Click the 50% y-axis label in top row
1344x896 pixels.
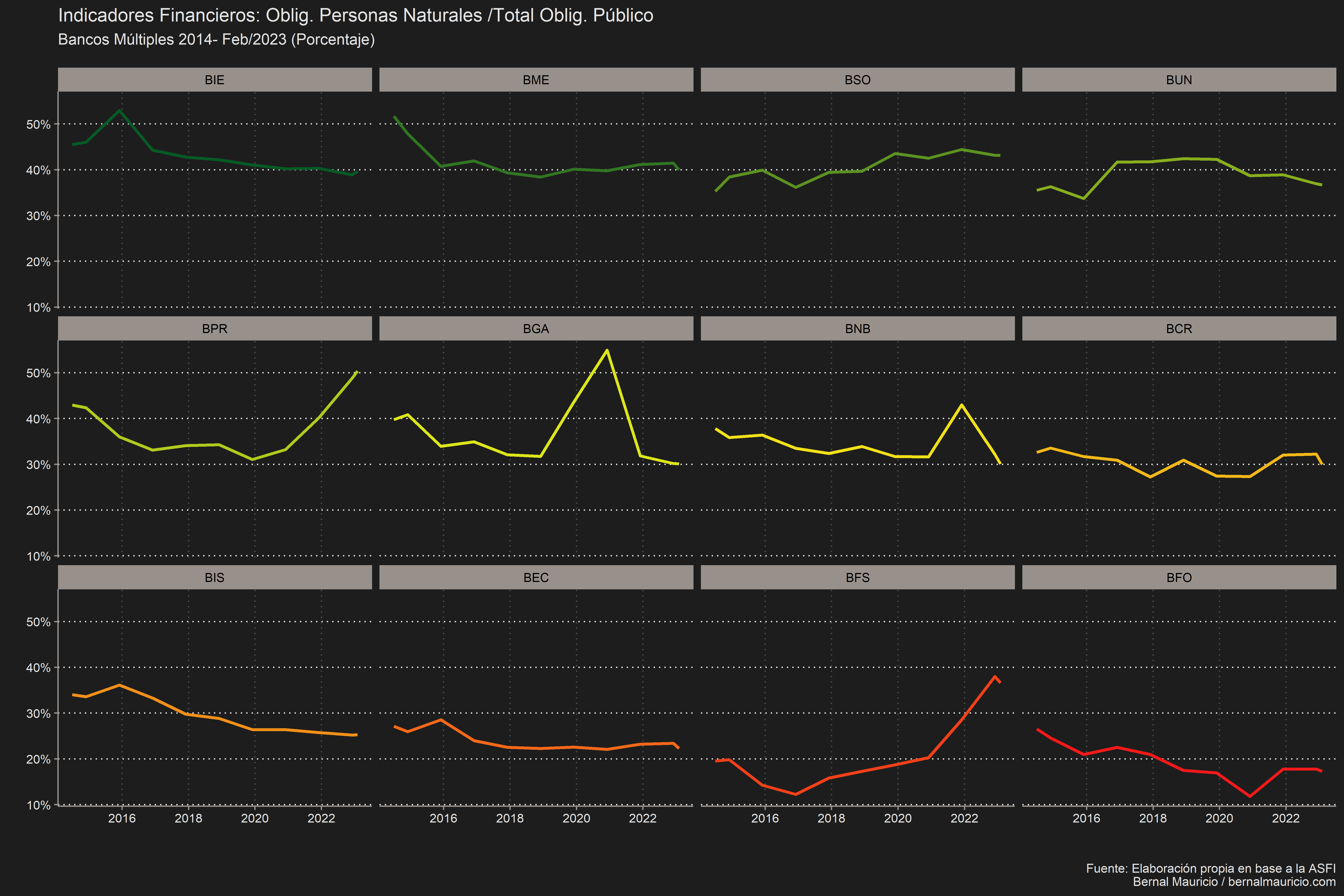[38, 125]
